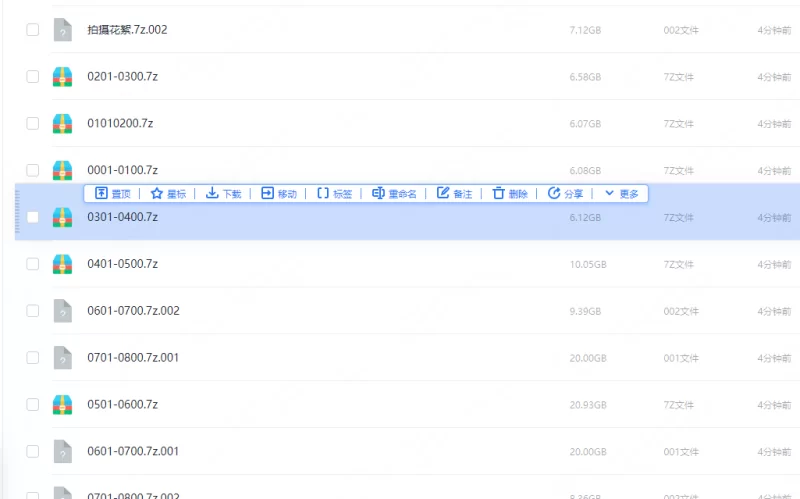
Task: Tick the checkbox for 0001-0100.7z
Action: pyautogui.click(x=33, y=170)
